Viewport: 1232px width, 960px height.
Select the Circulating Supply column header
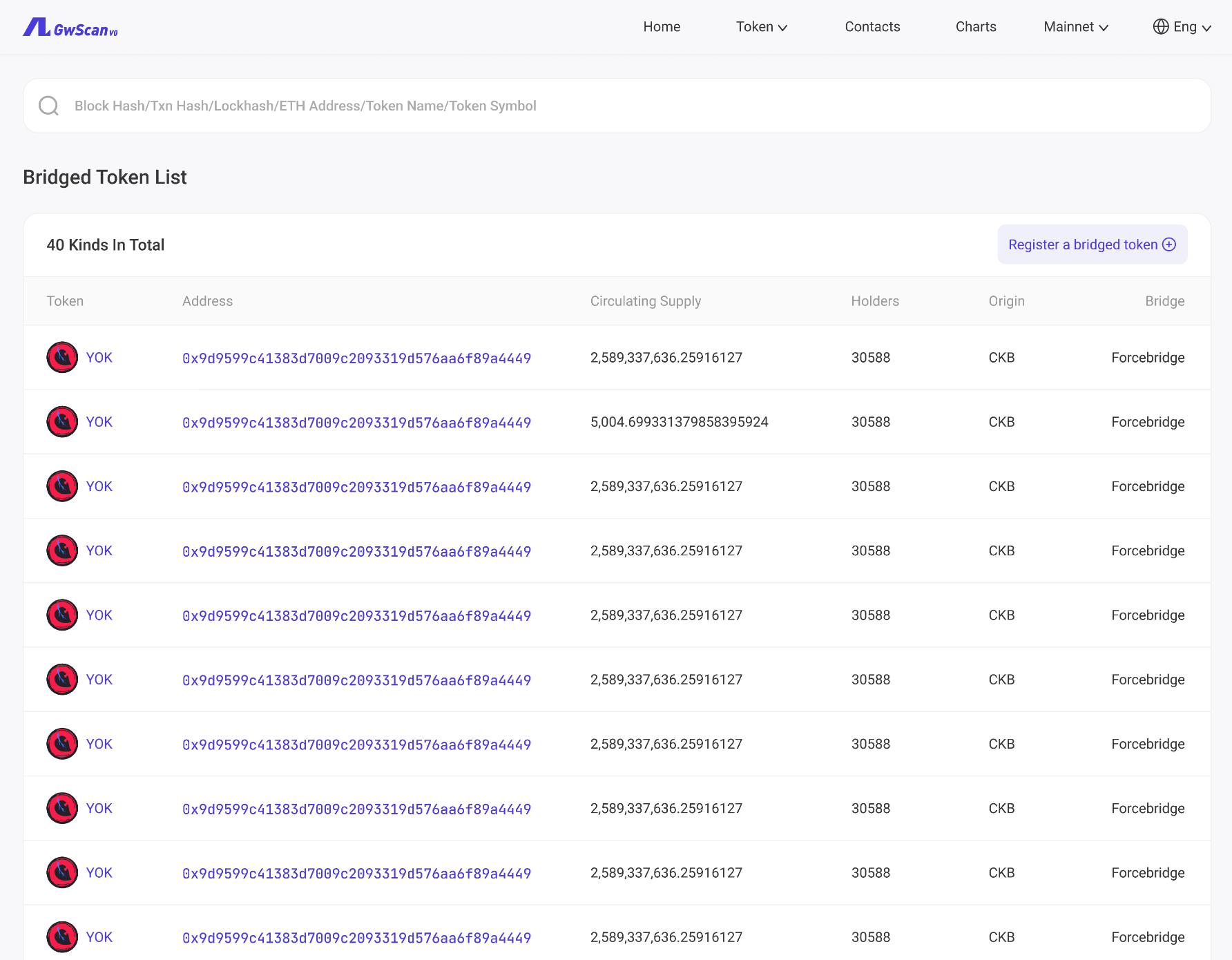[645, 301]
